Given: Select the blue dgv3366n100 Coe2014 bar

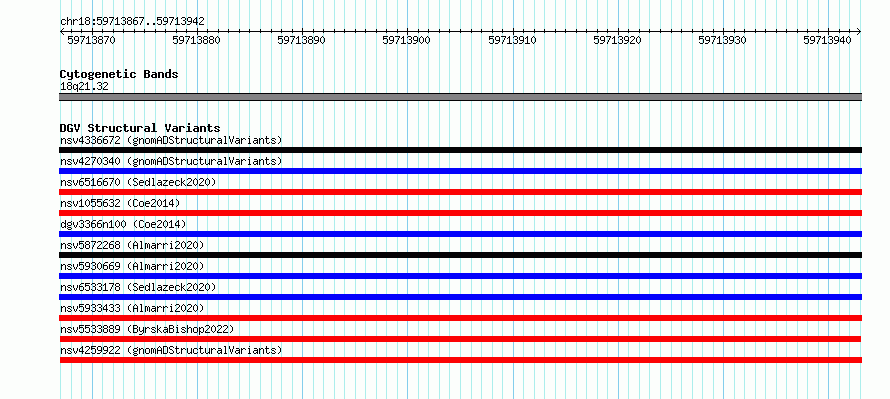Looking at the screenshot, I should (460, 234).
